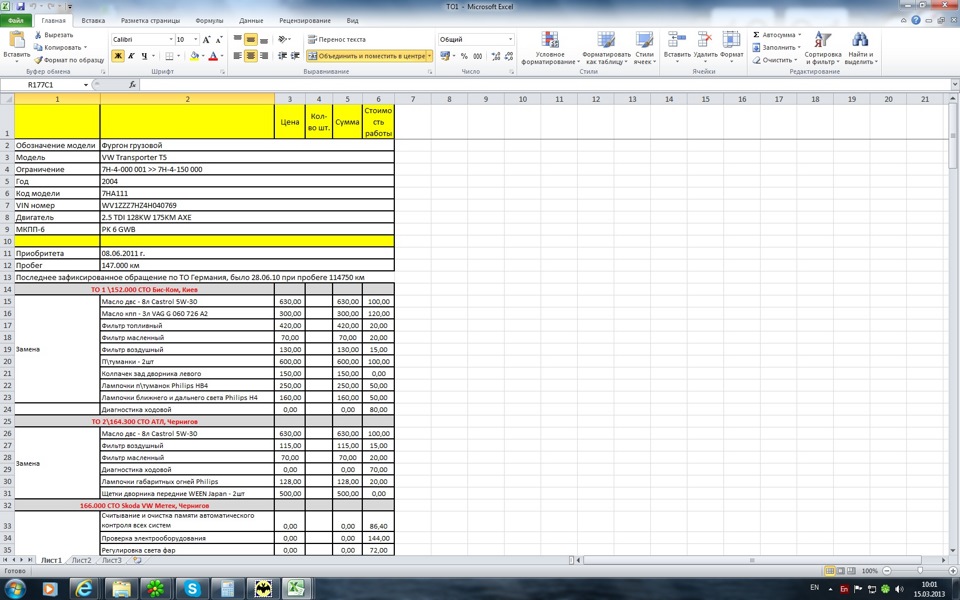Image resolution: width=960 pixels, height=600 pixels.
Task: Save the workbook from quick access toolbar
Action: point(21,6)
